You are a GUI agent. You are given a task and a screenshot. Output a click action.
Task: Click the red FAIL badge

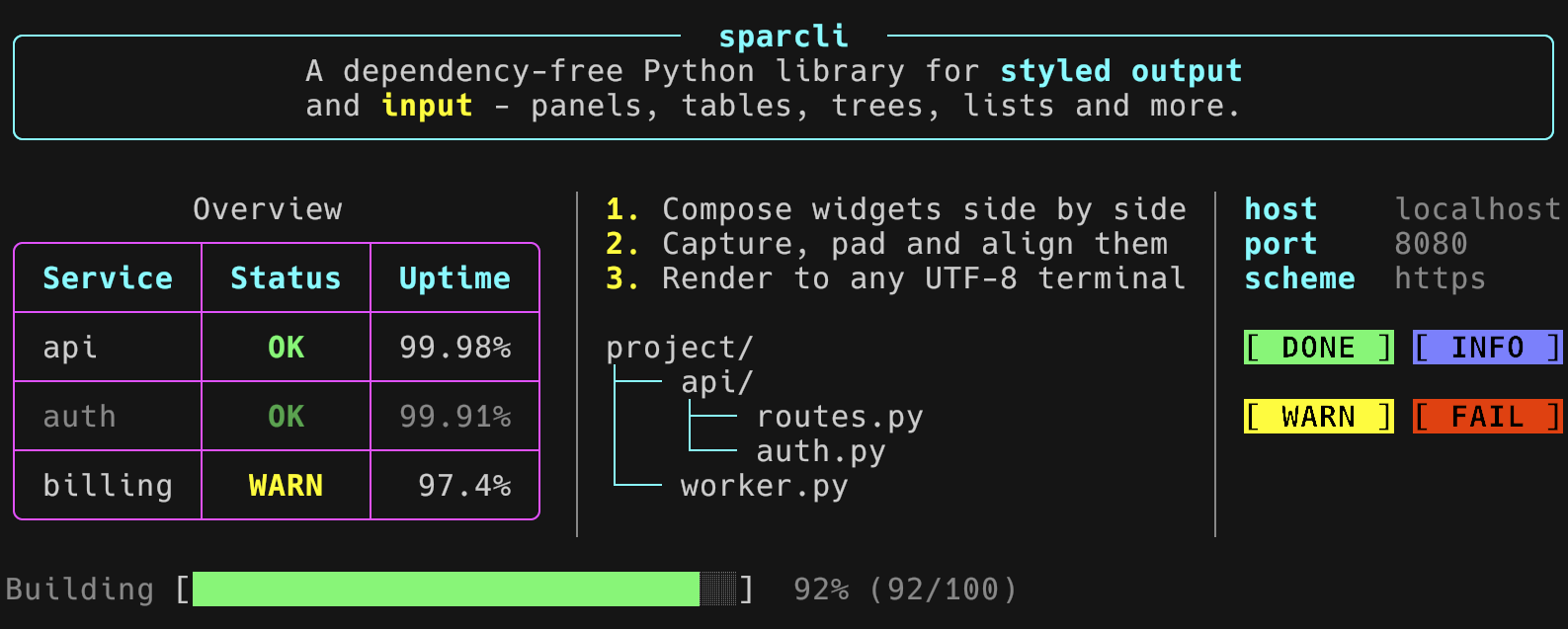(1488, 417)
